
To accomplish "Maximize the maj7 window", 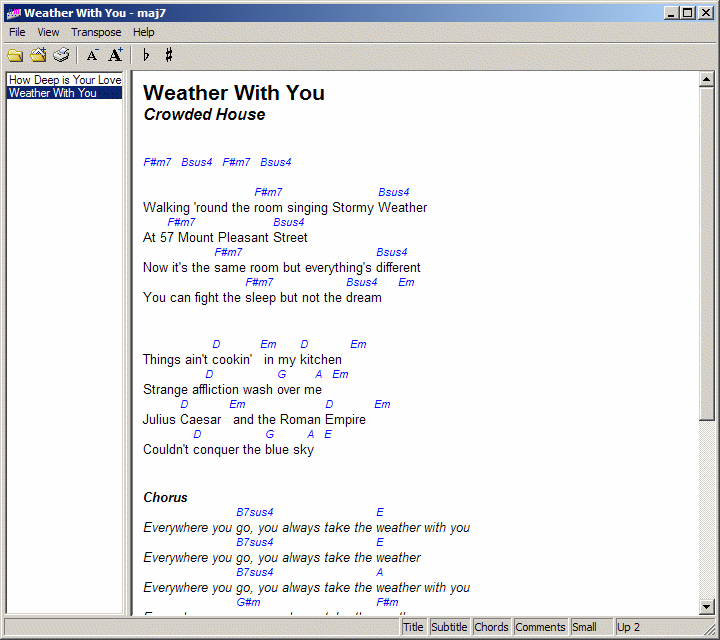I will [x=688, y=13].
